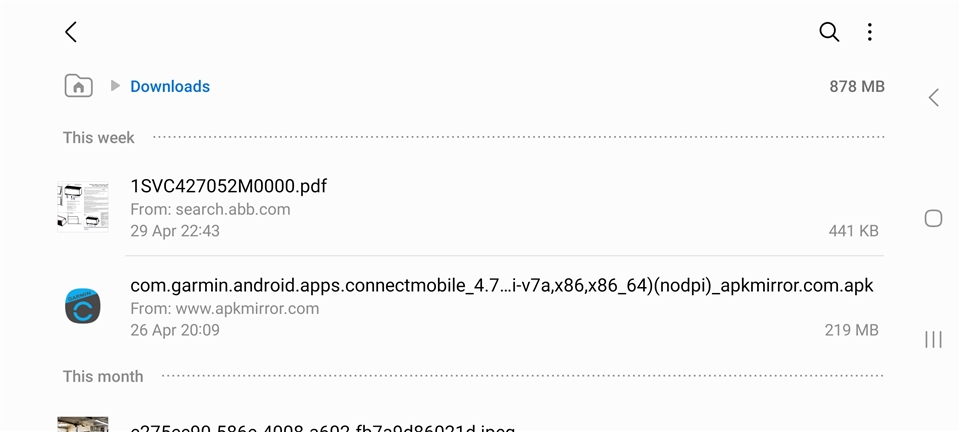Open the 1SVC427052M0000.pdf thumbnail
Image resolution: width=960 pixels, height=432 pixels.
point(83,206)
